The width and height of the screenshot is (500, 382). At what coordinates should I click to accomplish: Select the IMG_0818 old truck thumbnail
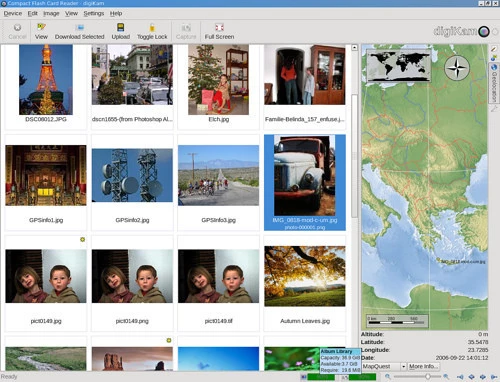305,175
